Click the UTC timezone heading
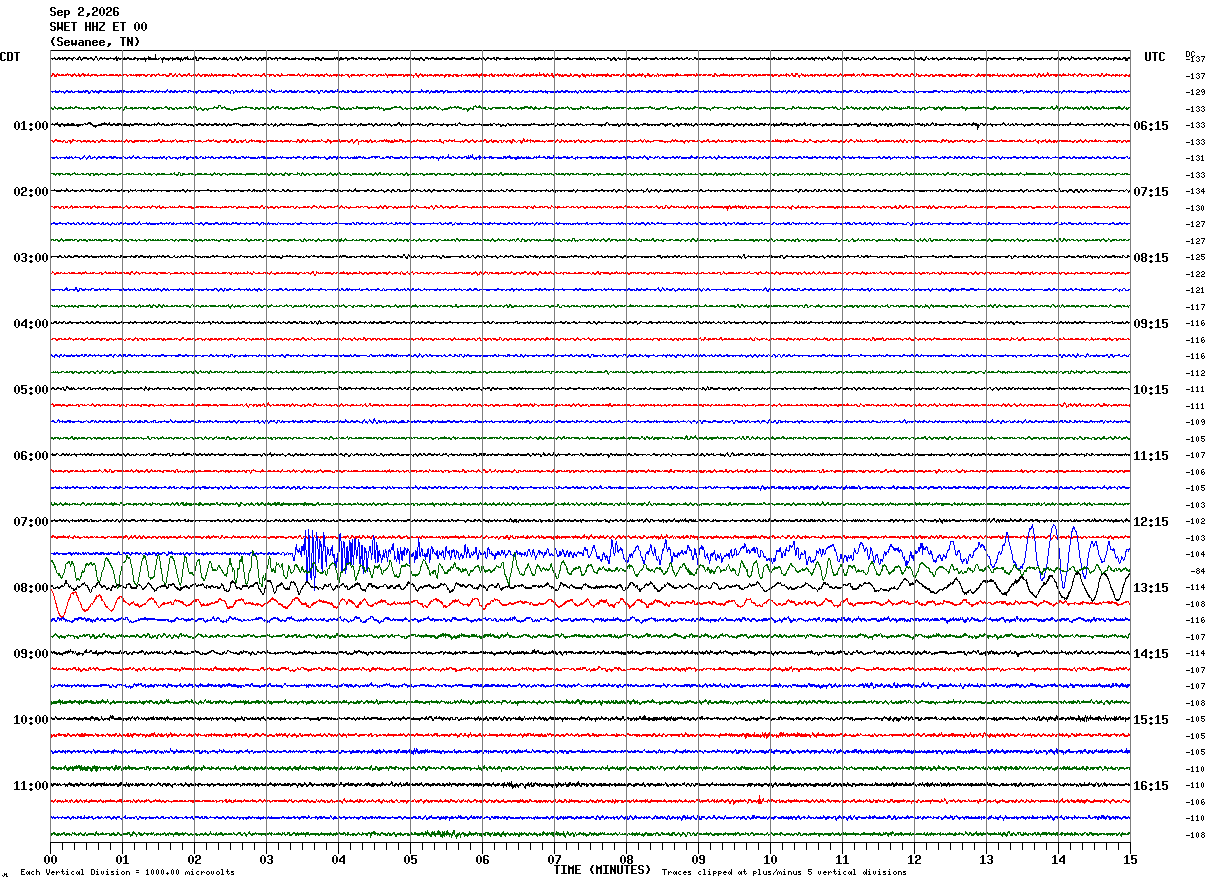The height and width of the screenshot is (886, 1210). coord(1155,57)
